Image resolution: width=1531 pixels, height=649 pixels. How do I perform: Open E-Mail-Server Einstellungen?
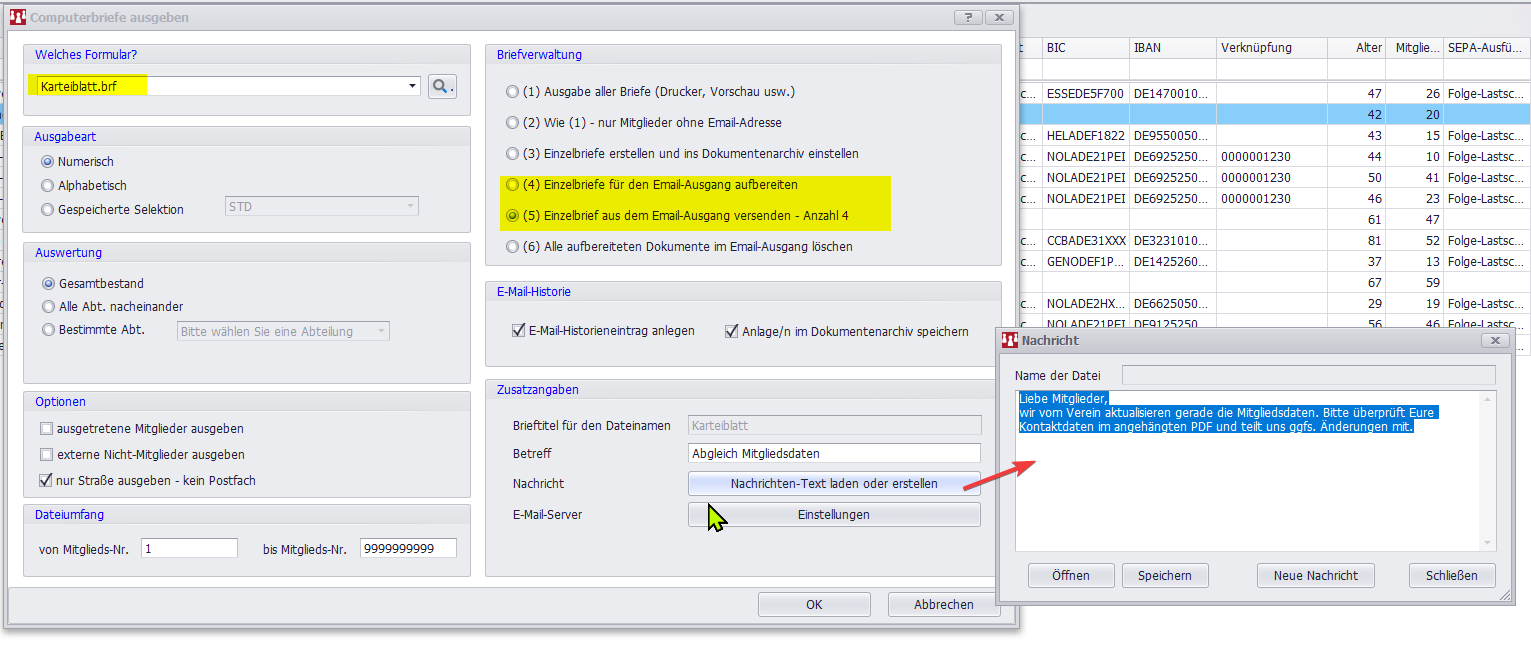click(x=833, y=515)
